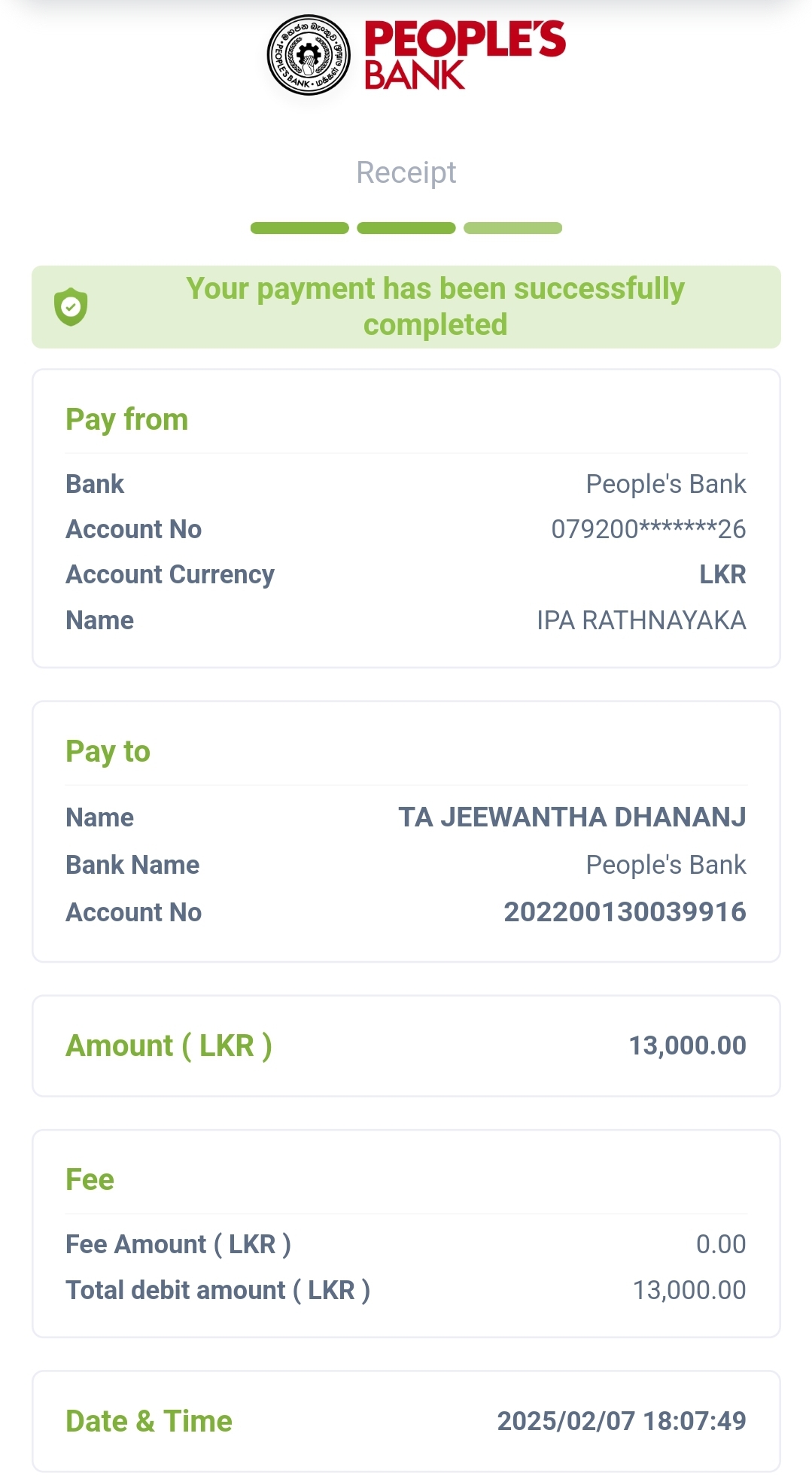The width and height of the screenshot is (812, 1482).
Task: Tap the Amount value 13,000.00
Action: point(687,1045)
